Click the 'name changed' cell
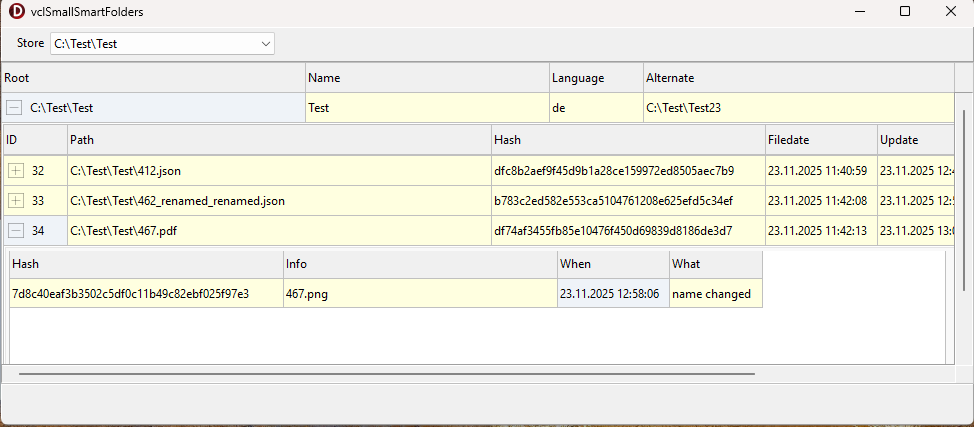 pos(715,294)
